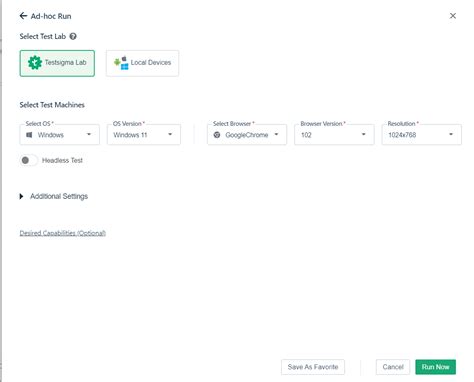The image size is (474, 382).
Task: Click the Ad-hoc Run title
Action: (x=51, y=16)
